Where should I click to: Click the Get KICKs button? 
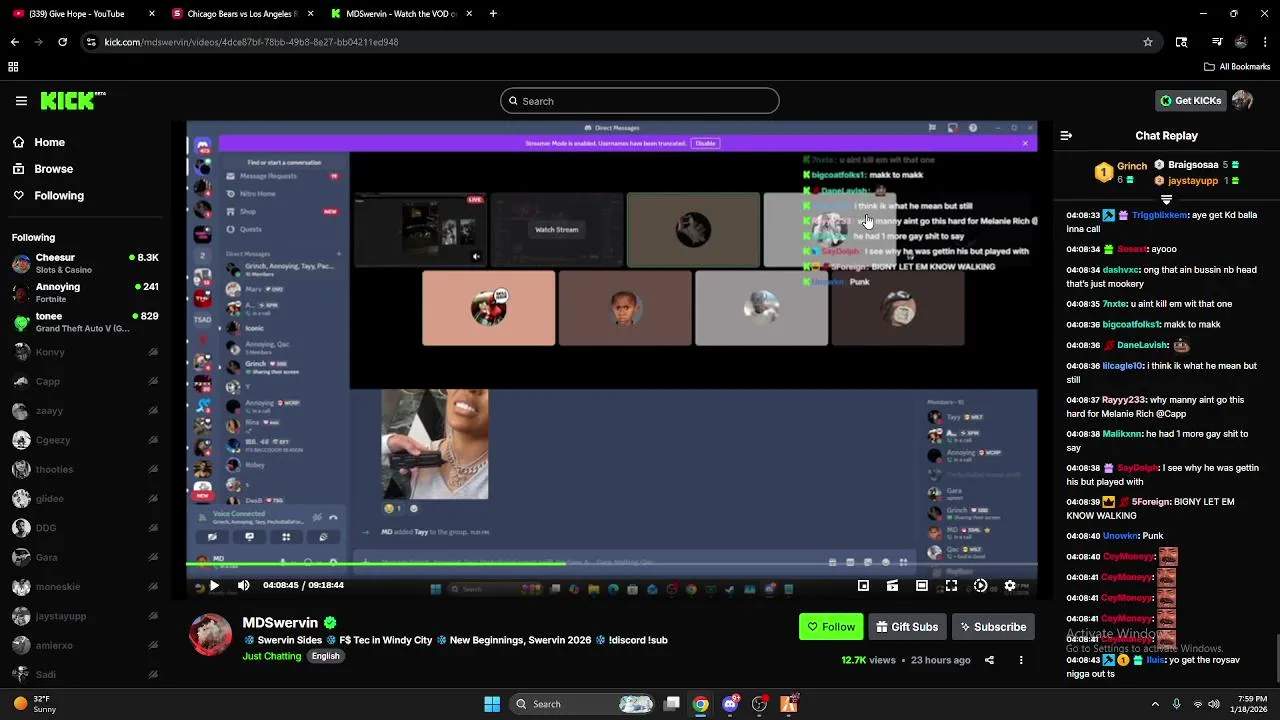click(x=1190, y=100)
